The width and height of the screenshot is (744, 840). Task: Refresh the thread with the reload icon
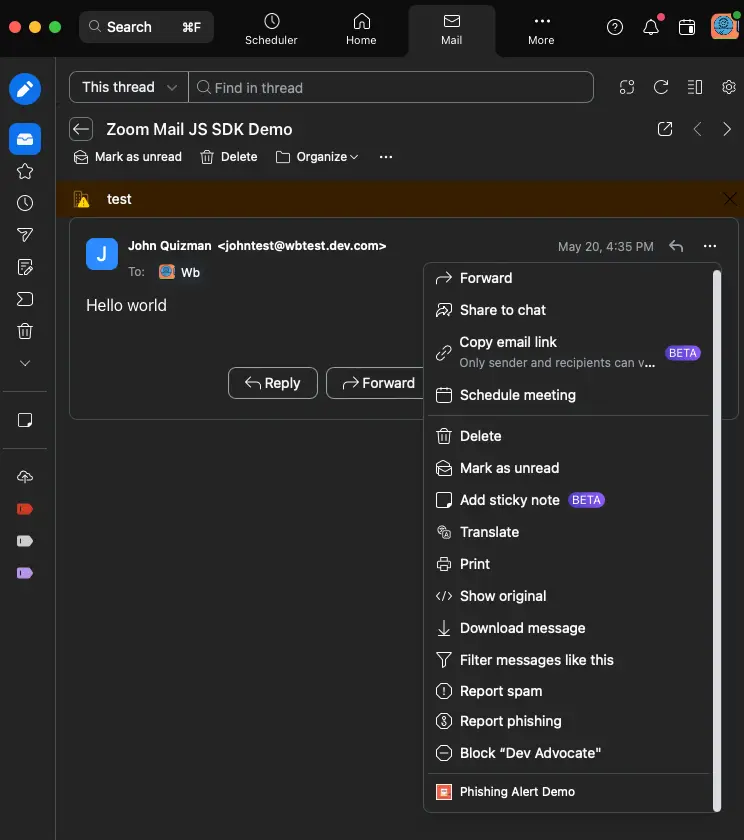[661, 87]
